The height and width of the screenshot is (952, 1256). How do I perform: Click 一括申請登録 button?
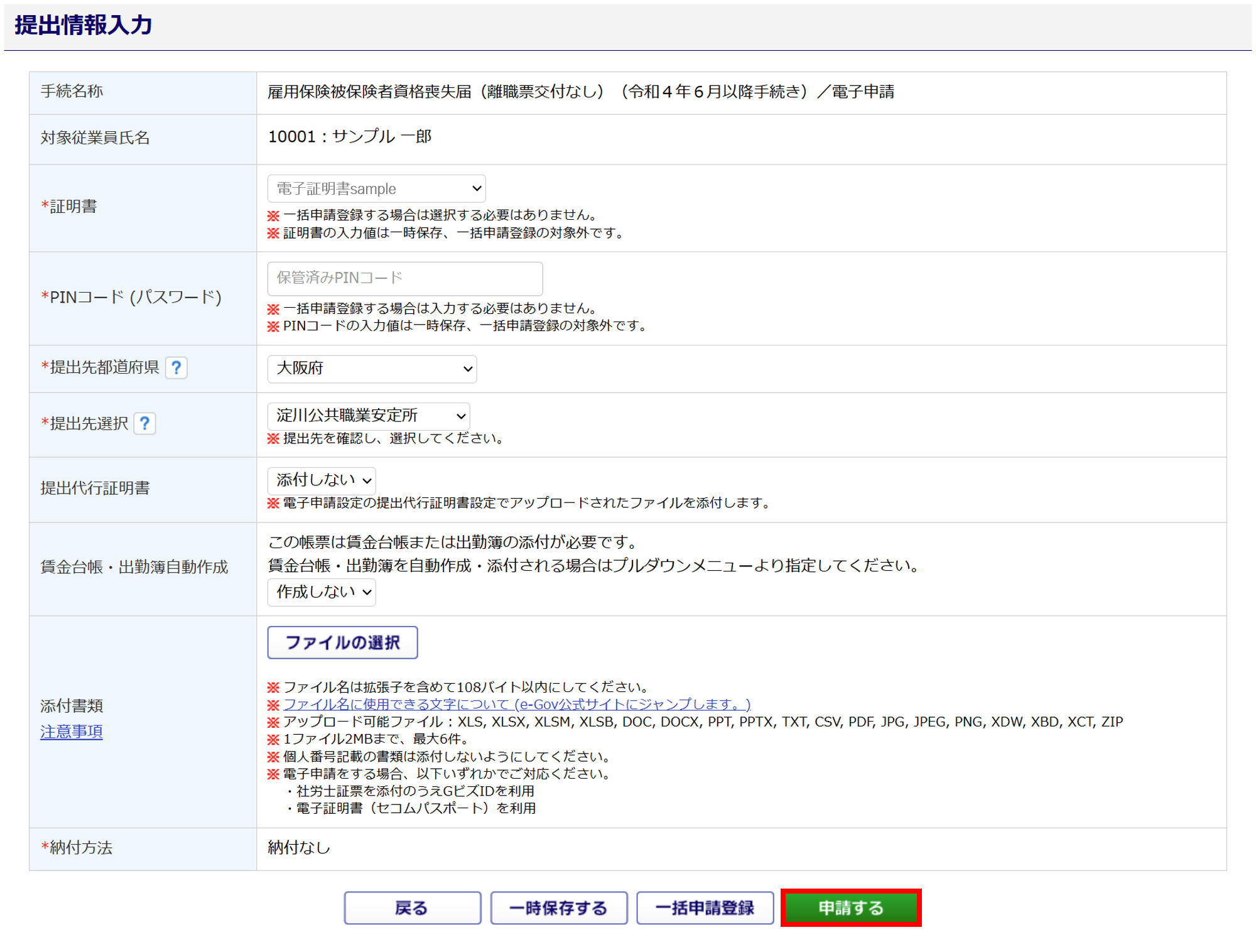[x=705, y=908]
